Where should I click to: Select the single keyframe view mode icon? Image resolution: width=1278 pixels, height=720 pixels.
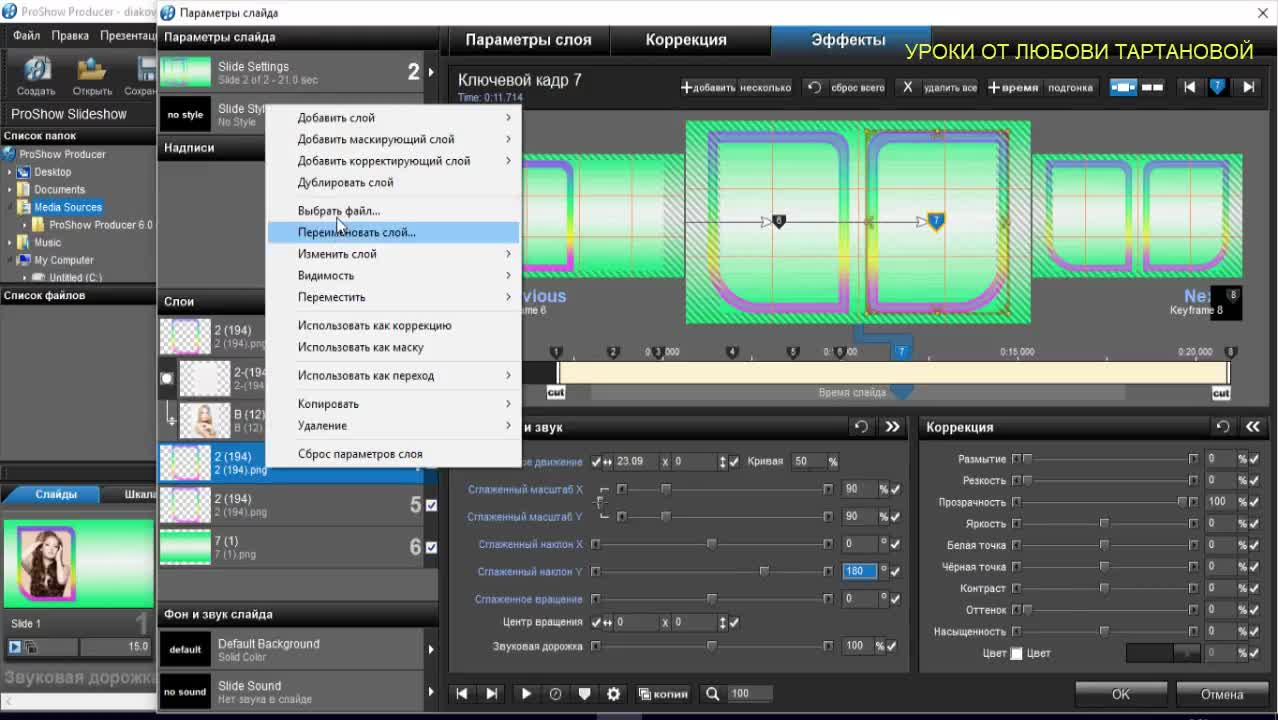1124,88
